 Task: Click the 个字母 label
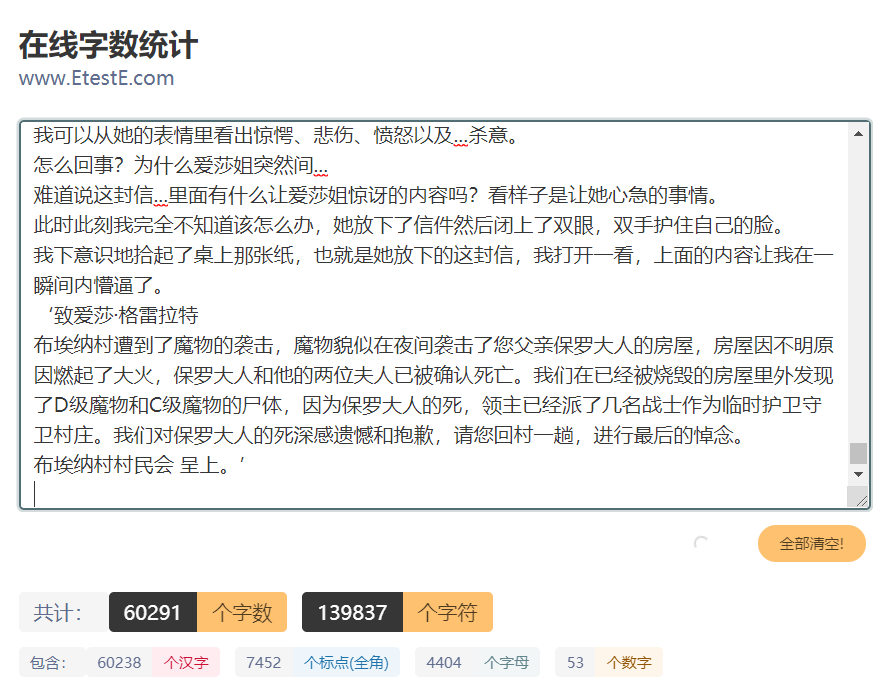(x=507, y=662)
